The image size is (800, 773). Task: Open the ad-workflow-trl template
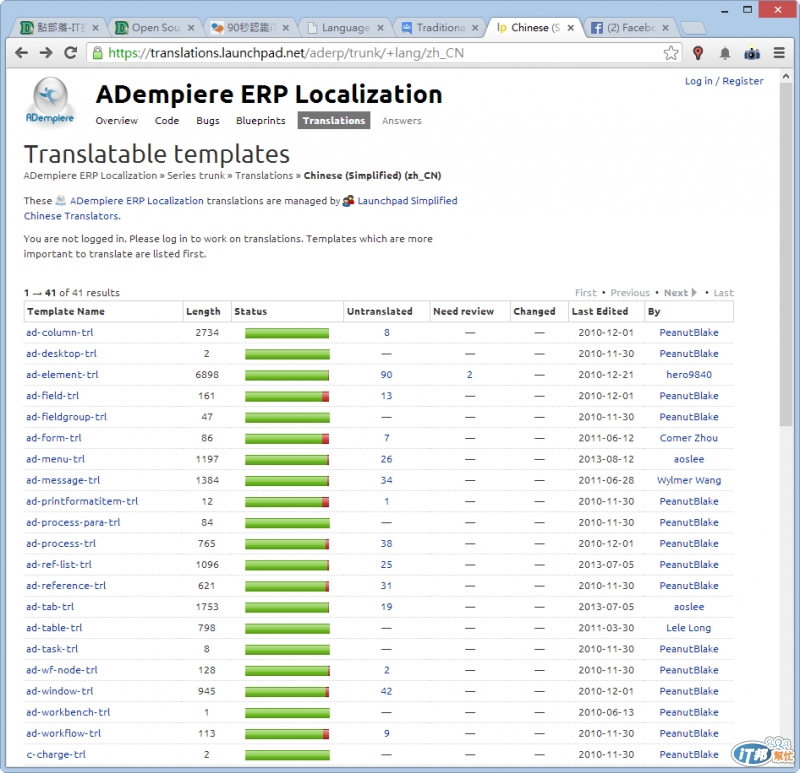tap(64, 733)
